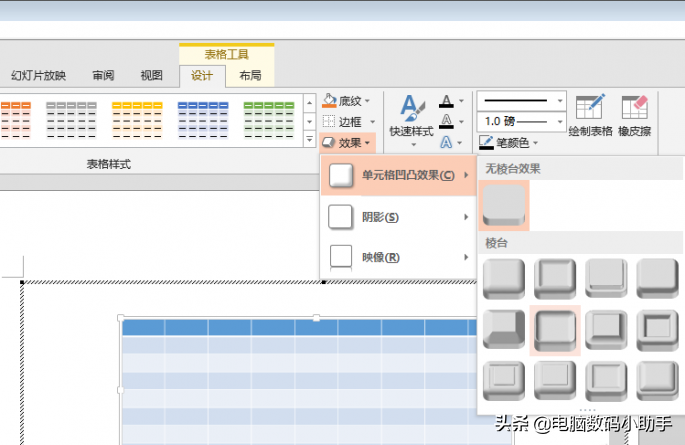The image size is (685, 445).
Task: Choose the no-bevel effect under 无棱台效果
Action: click(x=504, y=205)
